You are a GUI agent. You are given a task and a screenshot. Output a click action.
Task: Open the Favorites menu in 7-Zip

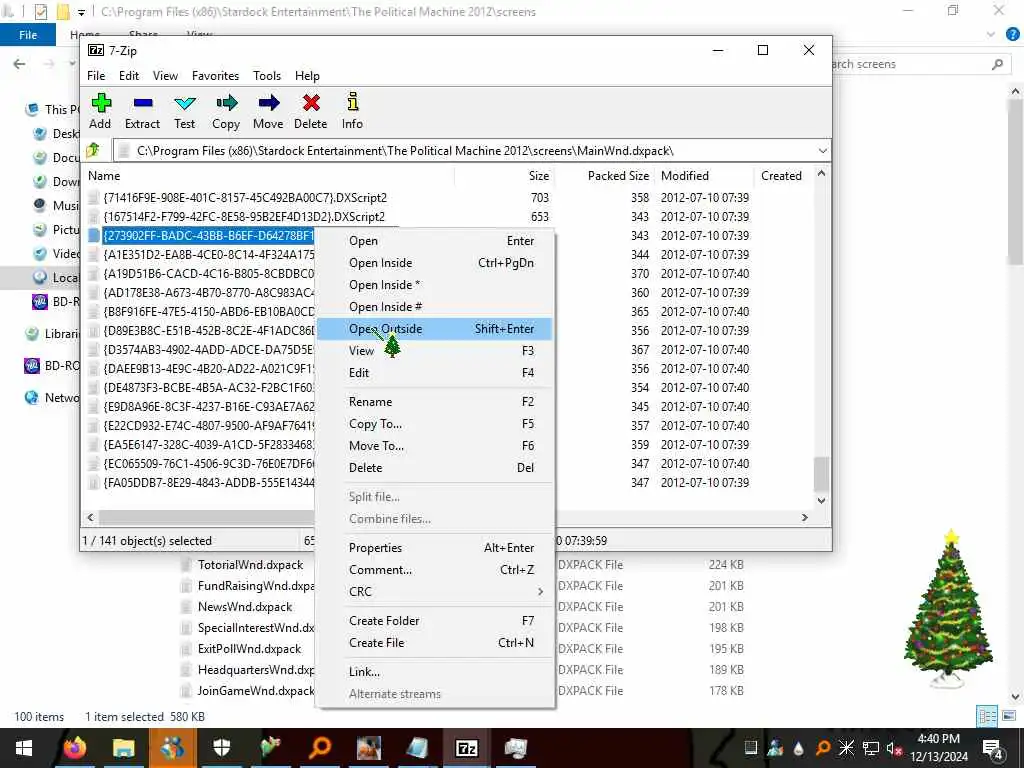[x=216, y=76]
